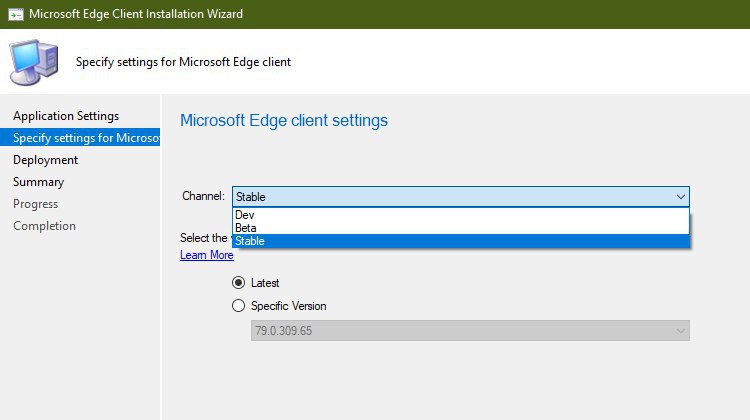The image size is (750, 420).
Task: Click the Completion step in the sidebar
Action: pyautogui.click(x=44, y=226)
